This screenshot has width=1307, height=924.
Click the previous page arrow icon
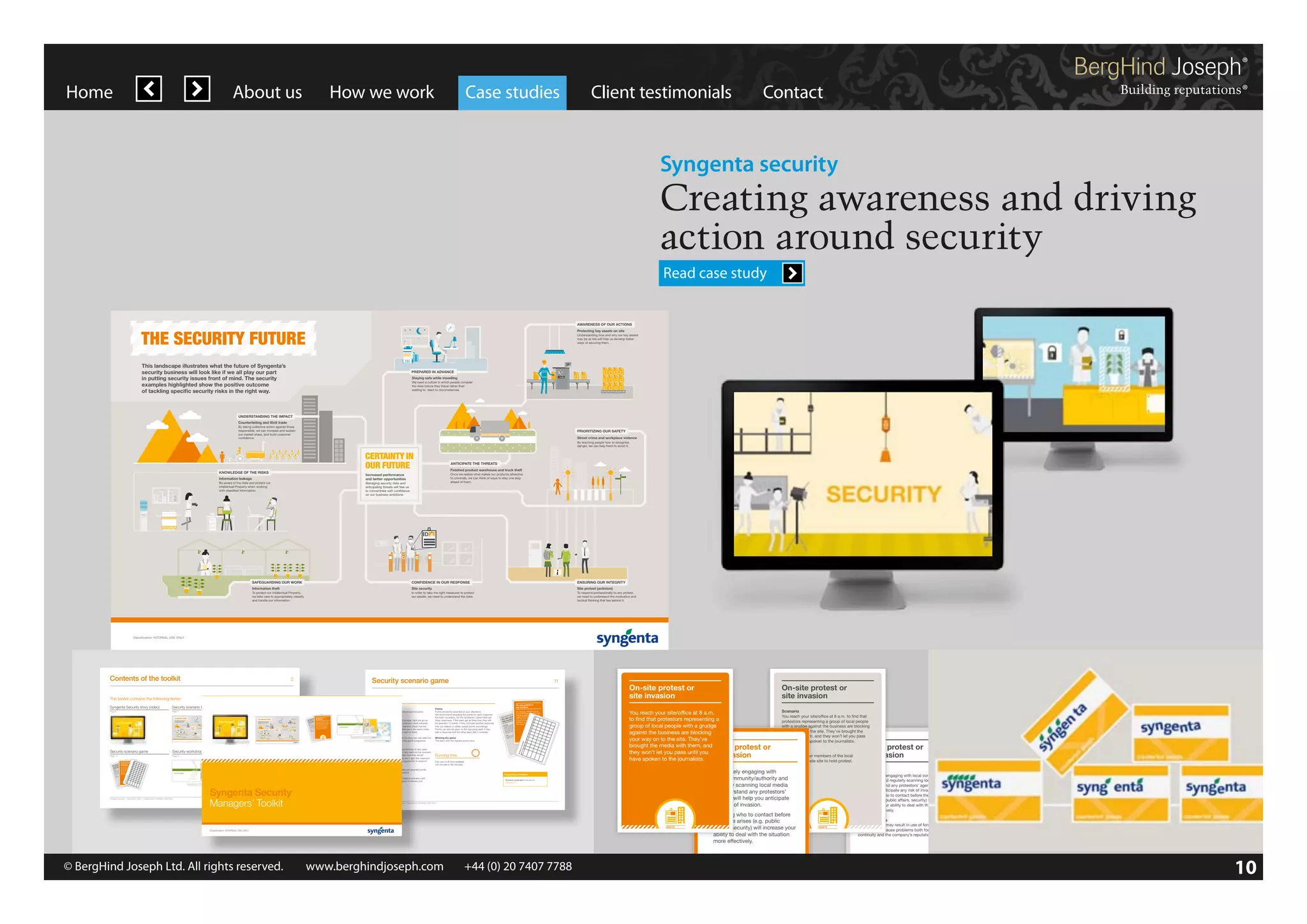click(x=149, y=89)
